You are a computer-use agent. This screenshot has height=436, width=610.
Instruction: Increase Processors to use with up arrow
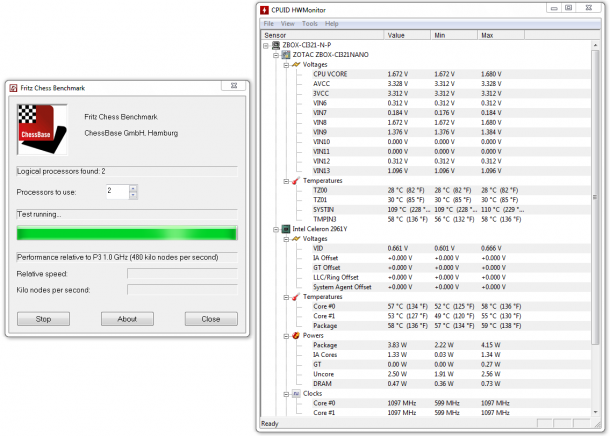[133, 188]
